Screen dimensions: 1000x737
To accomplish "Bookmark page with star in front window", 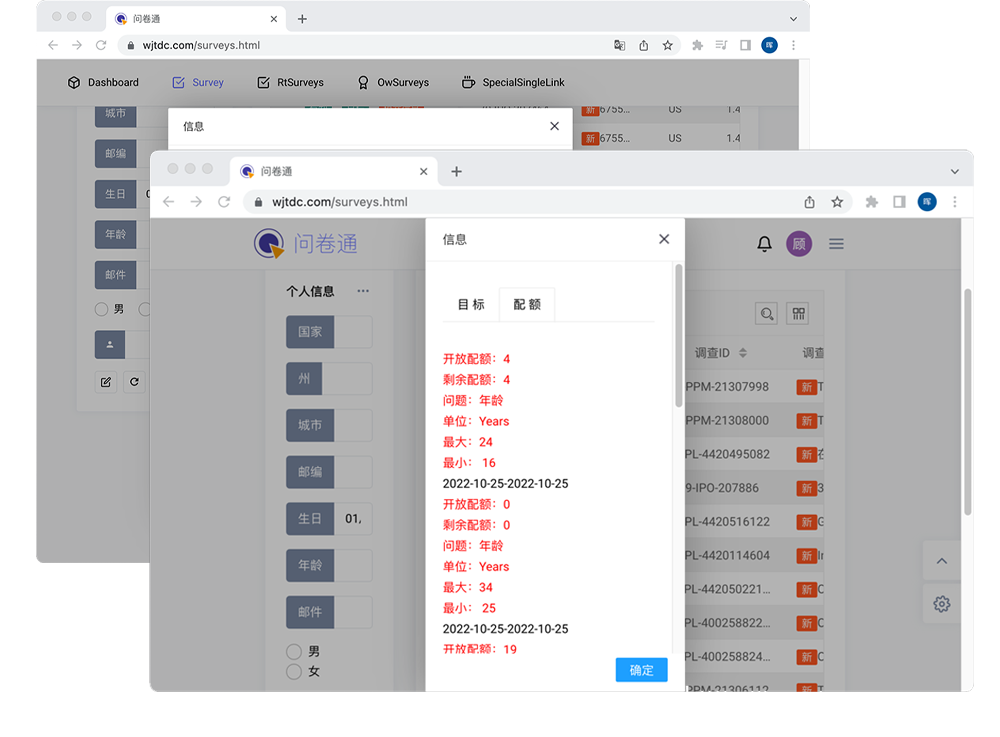I will coord(837,202).
